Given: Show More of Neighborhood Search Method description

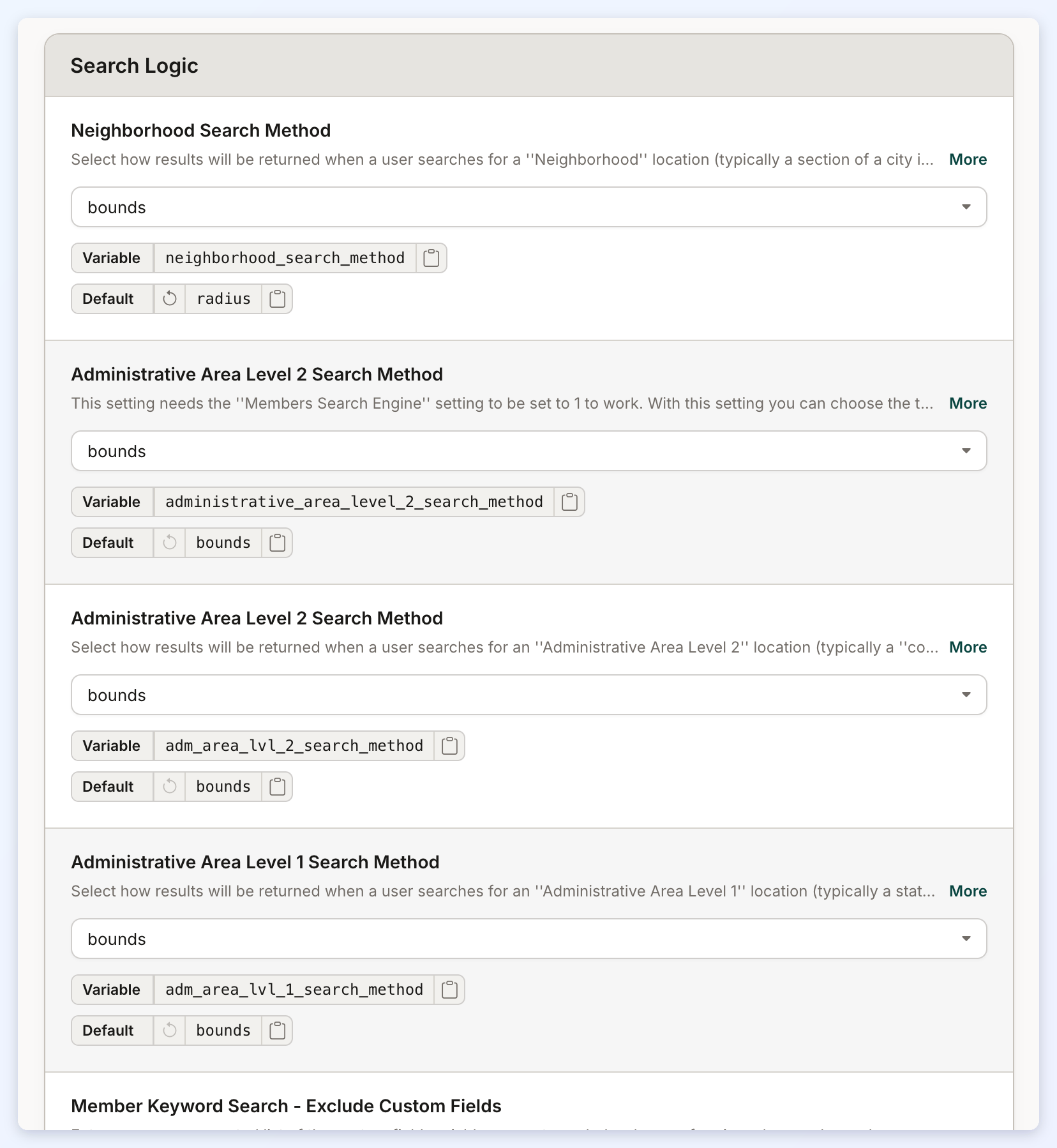Looking at the screenshot, I should pos(968,160).
